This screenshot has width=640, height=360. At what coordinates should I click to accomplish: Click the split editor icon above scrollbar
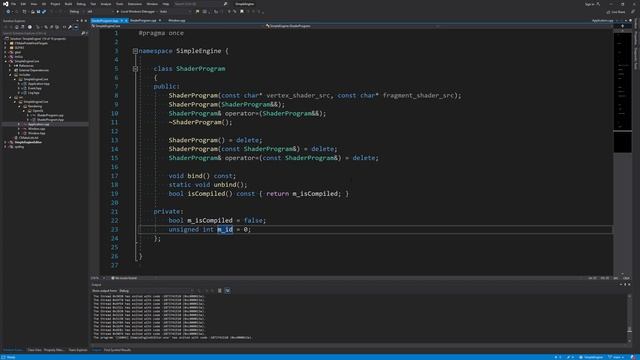(622, 26)
